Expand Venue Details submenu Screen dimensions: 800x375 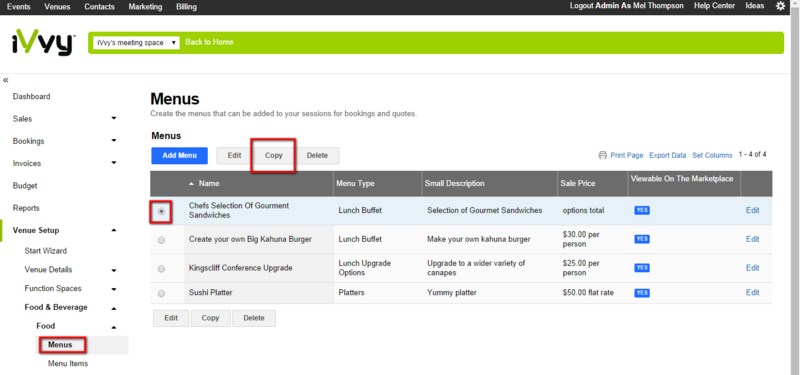point(113,270)
